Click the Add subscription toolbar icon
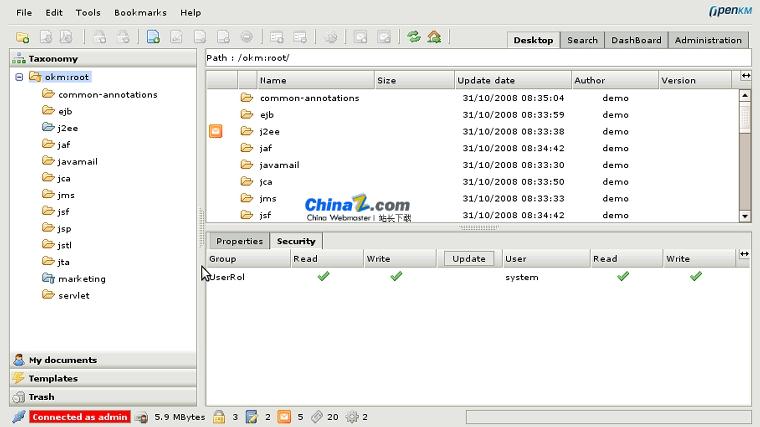Viewport: 760px width, 427px height. (x=361, y=37)
